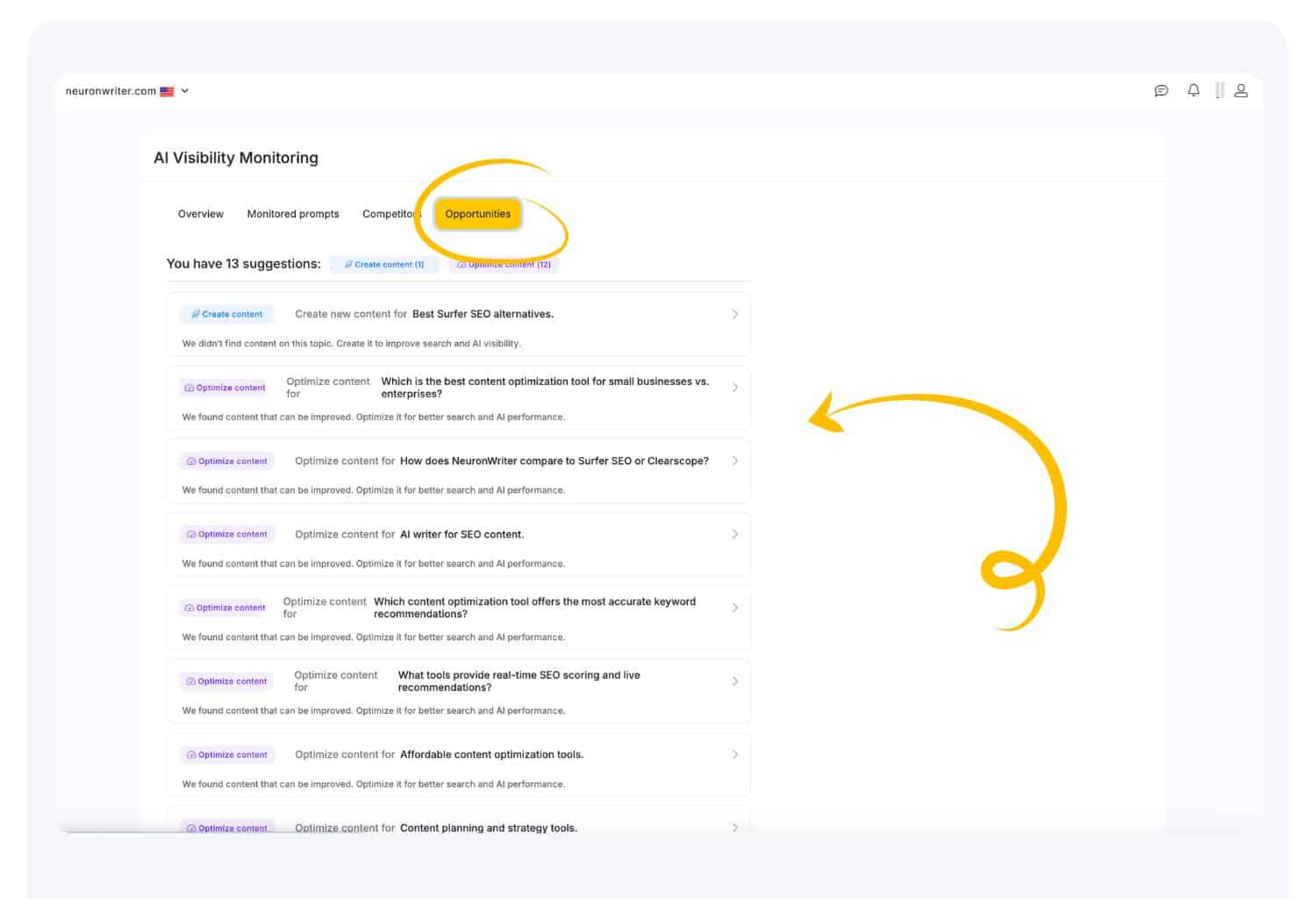Select the Optimize content badge for AI writer suggestion
The height and width of the screenshot is (899, 1316).
(x=226, y=533)
